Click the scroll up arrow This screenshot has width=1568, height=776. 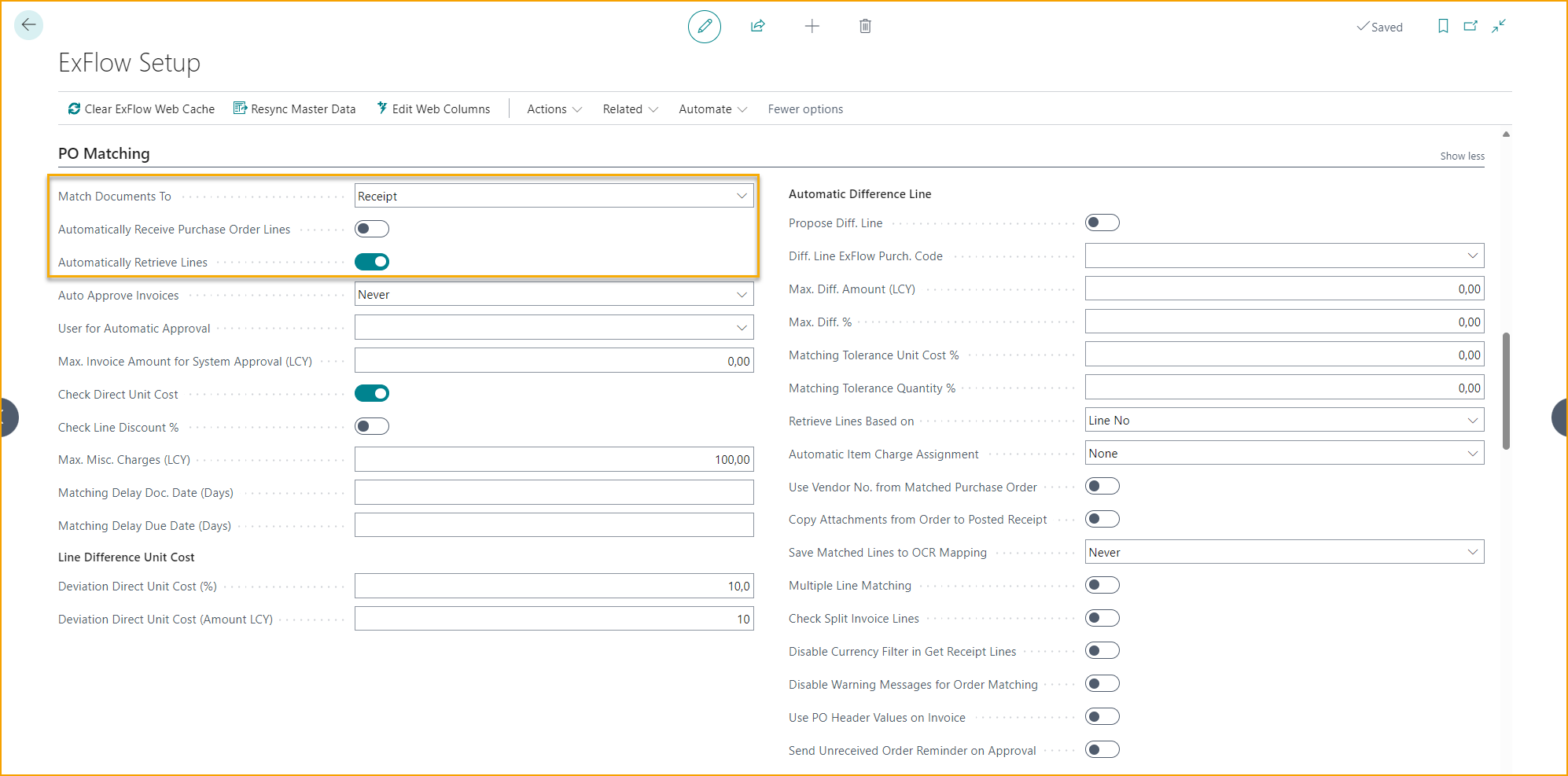[1506, 134]
